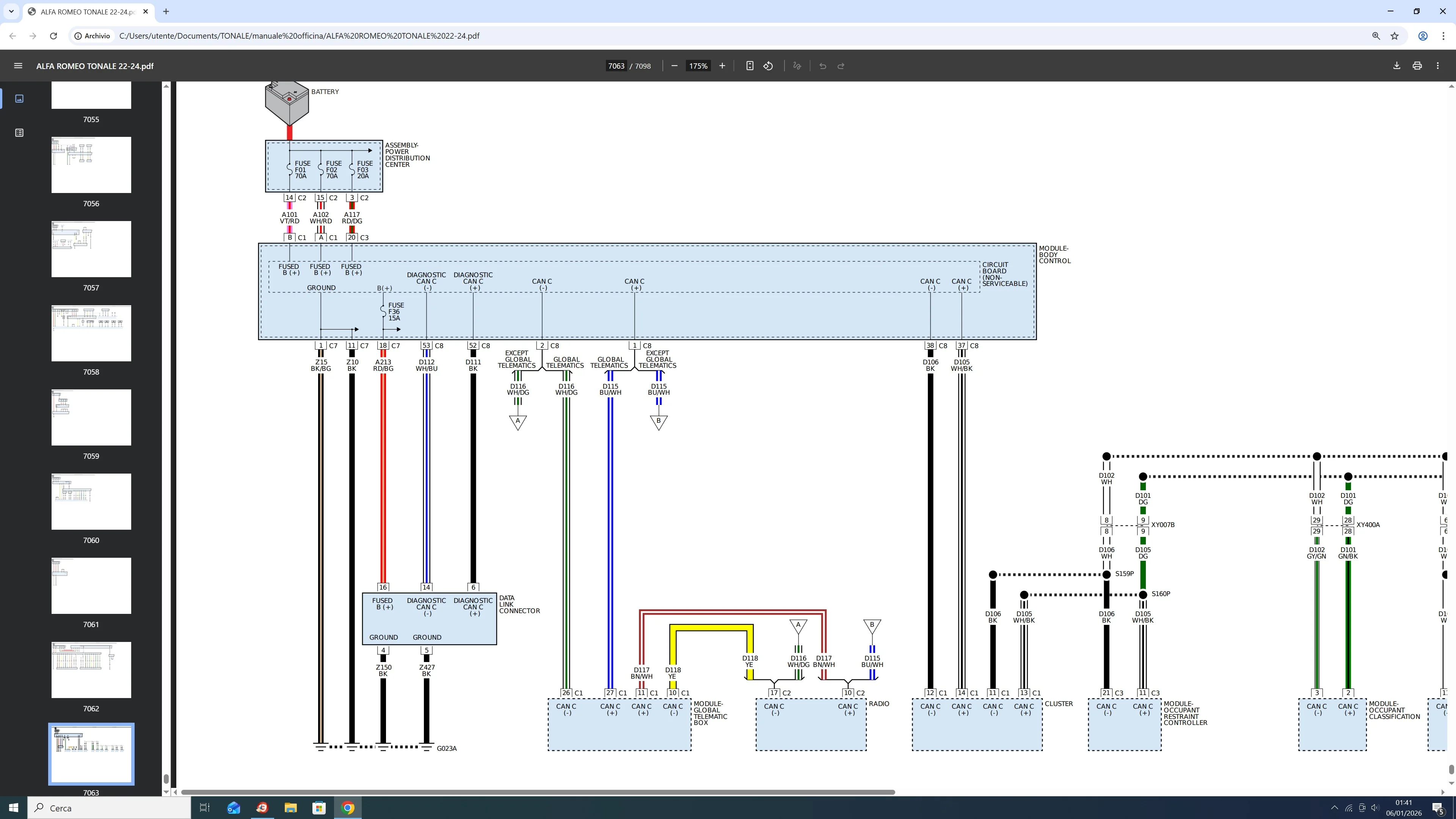Open the annotation draw tool
This screenshot has height=819, width=1456.
click(797, 66)
